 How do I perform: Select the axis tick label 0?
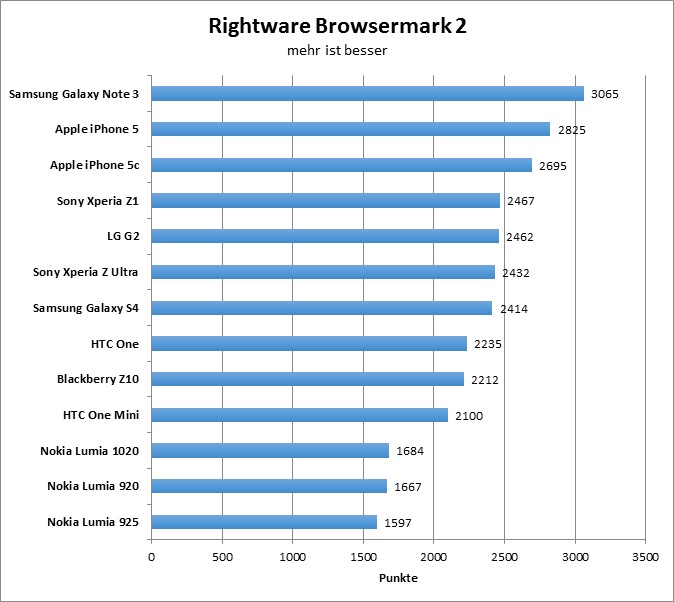151,557
